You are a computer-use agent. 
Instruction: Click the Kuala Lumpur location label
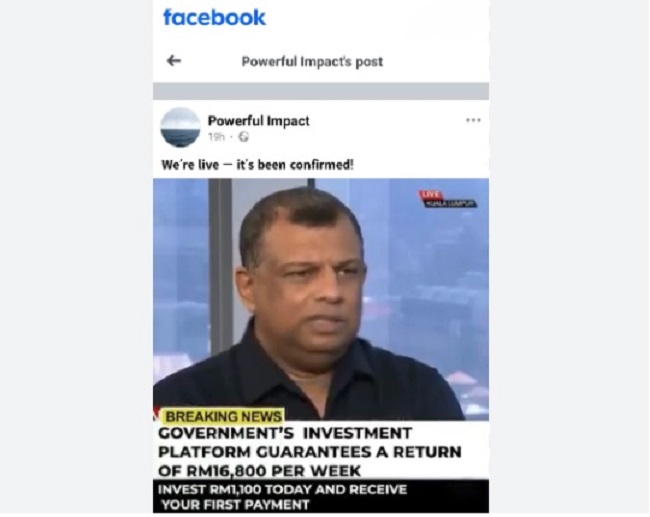451,204
